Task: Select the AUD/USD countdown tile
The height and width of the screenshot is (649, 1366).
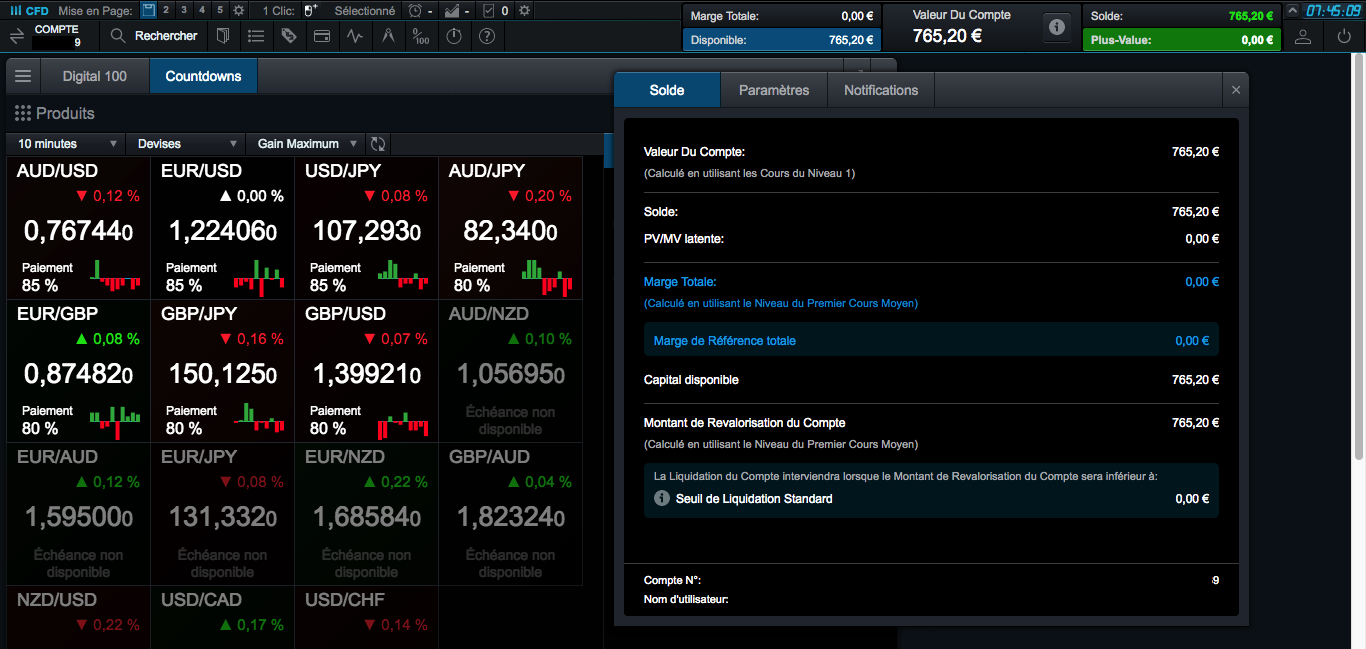Action: tap(79, 228)
